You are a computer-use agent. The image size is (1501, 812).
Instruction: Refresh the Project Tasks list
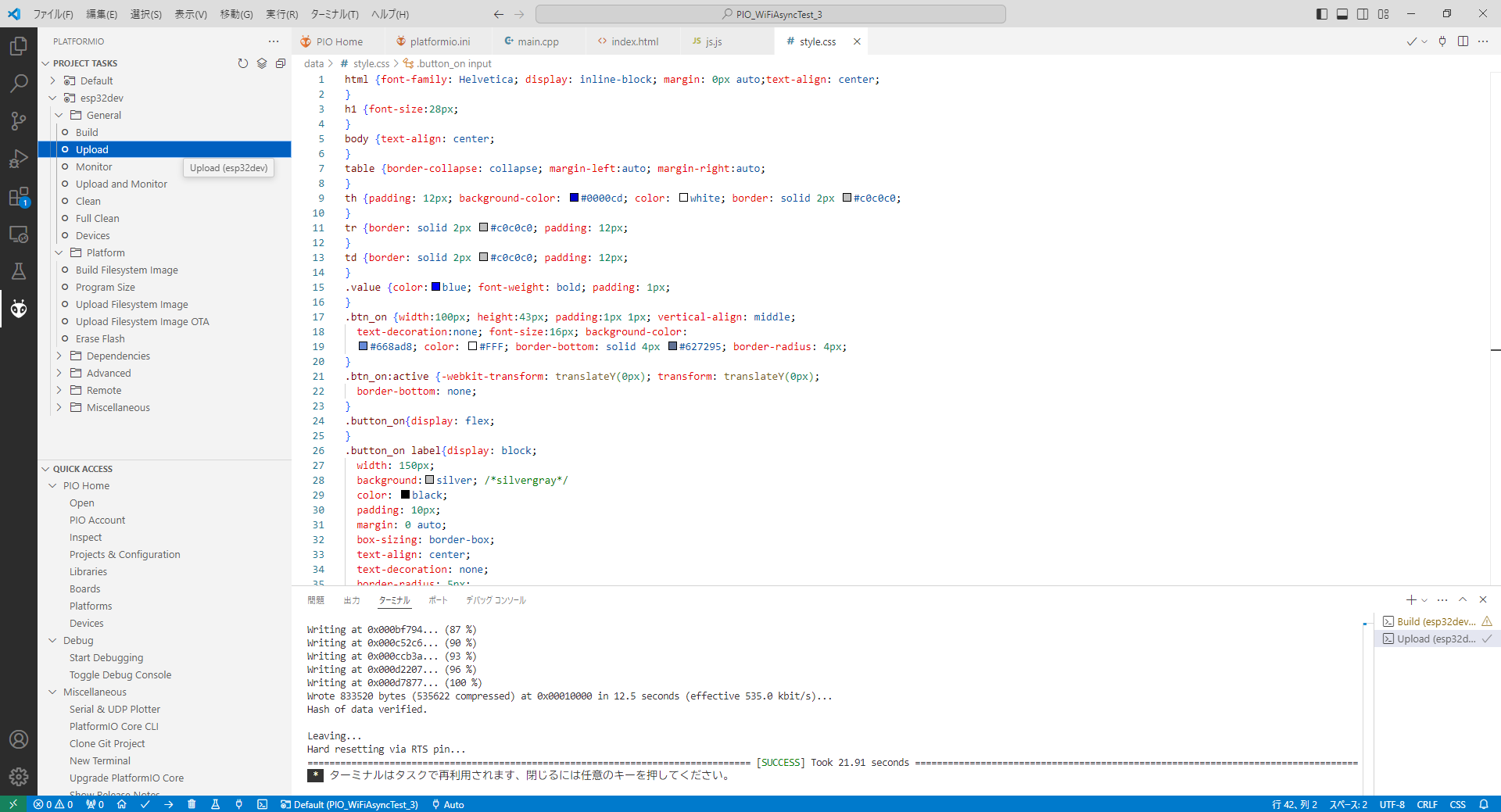click(243, 63)
